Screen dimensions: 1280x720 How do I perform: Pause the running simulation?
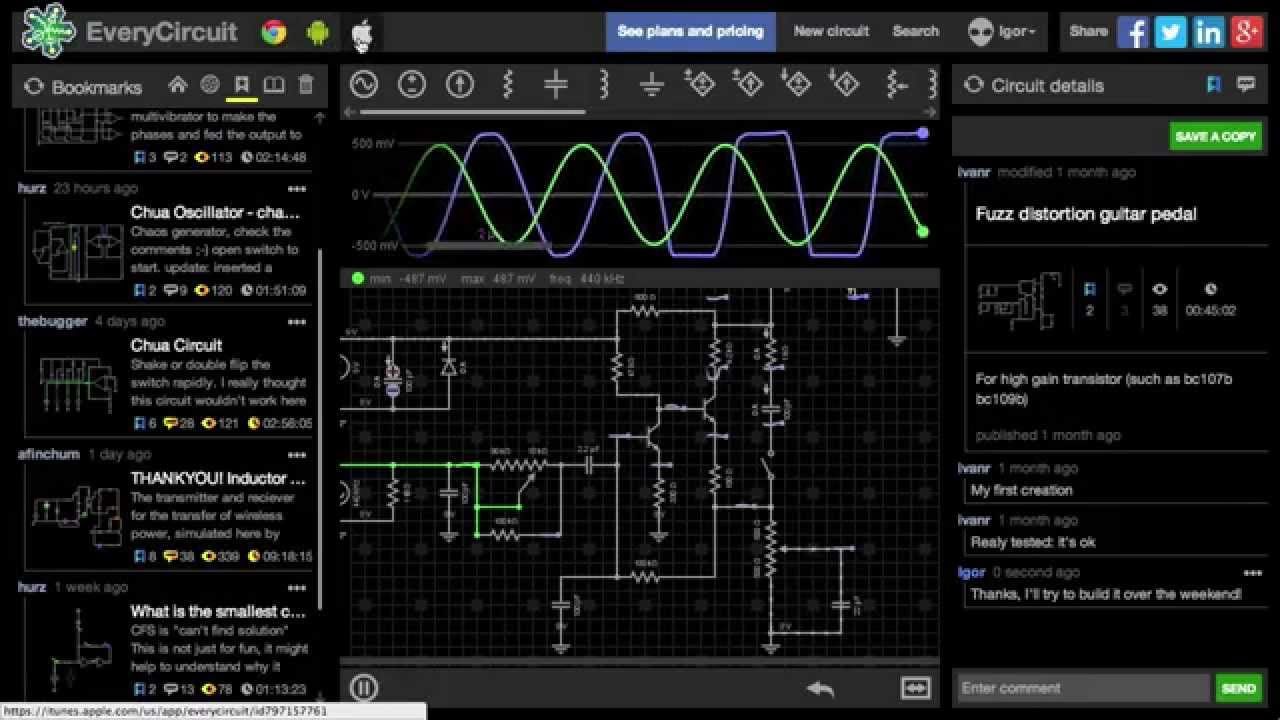(x=364, y=688)
